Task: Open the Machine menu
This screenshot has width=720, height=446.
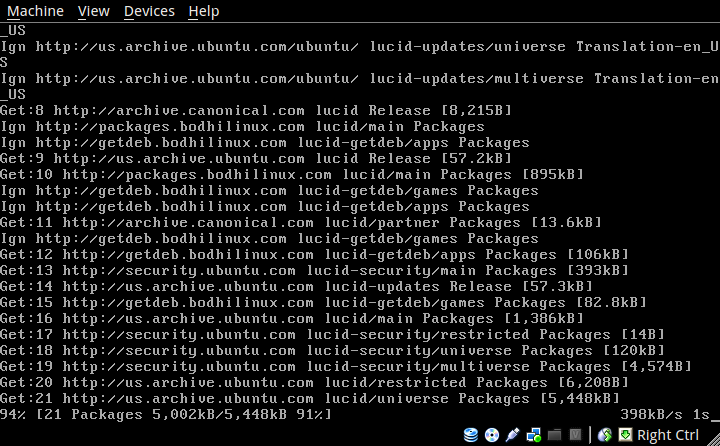Action: tap(35, 11)
